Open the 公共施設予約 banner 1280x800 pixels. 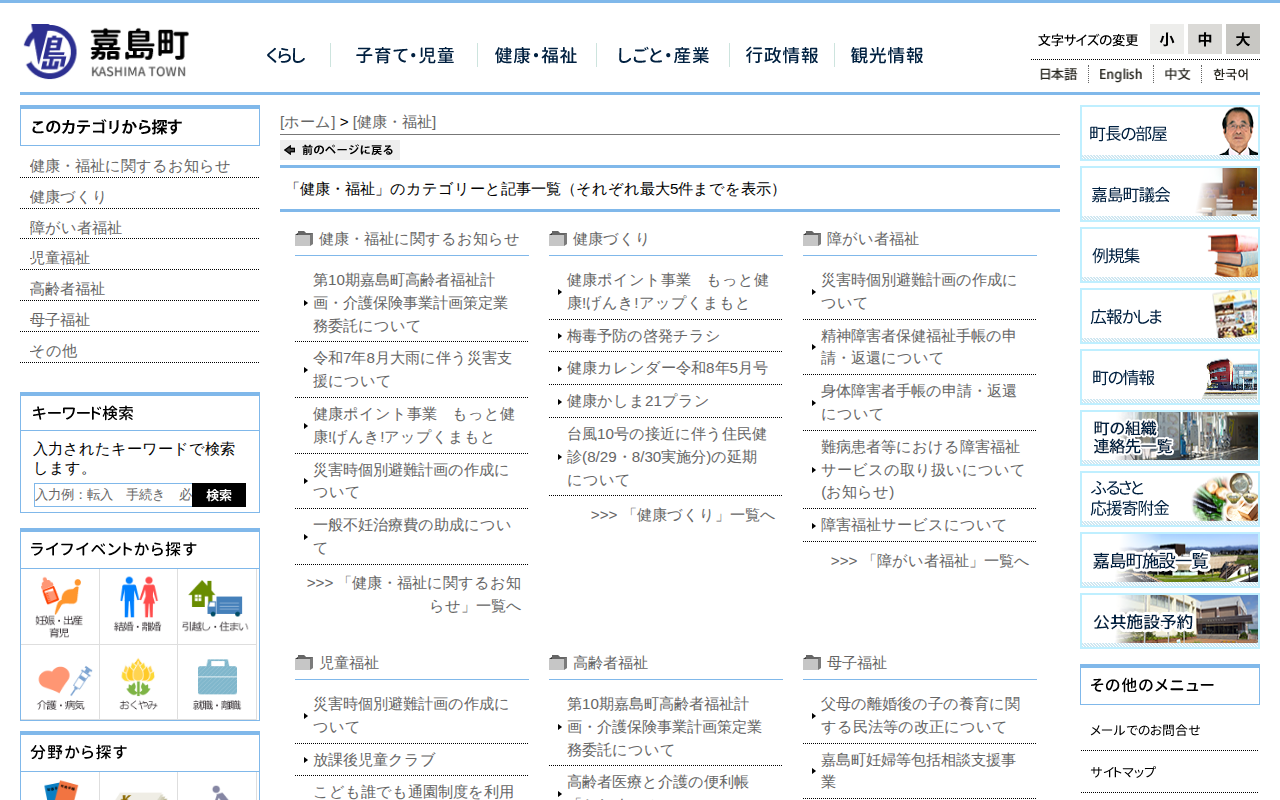pos(1170,621)
